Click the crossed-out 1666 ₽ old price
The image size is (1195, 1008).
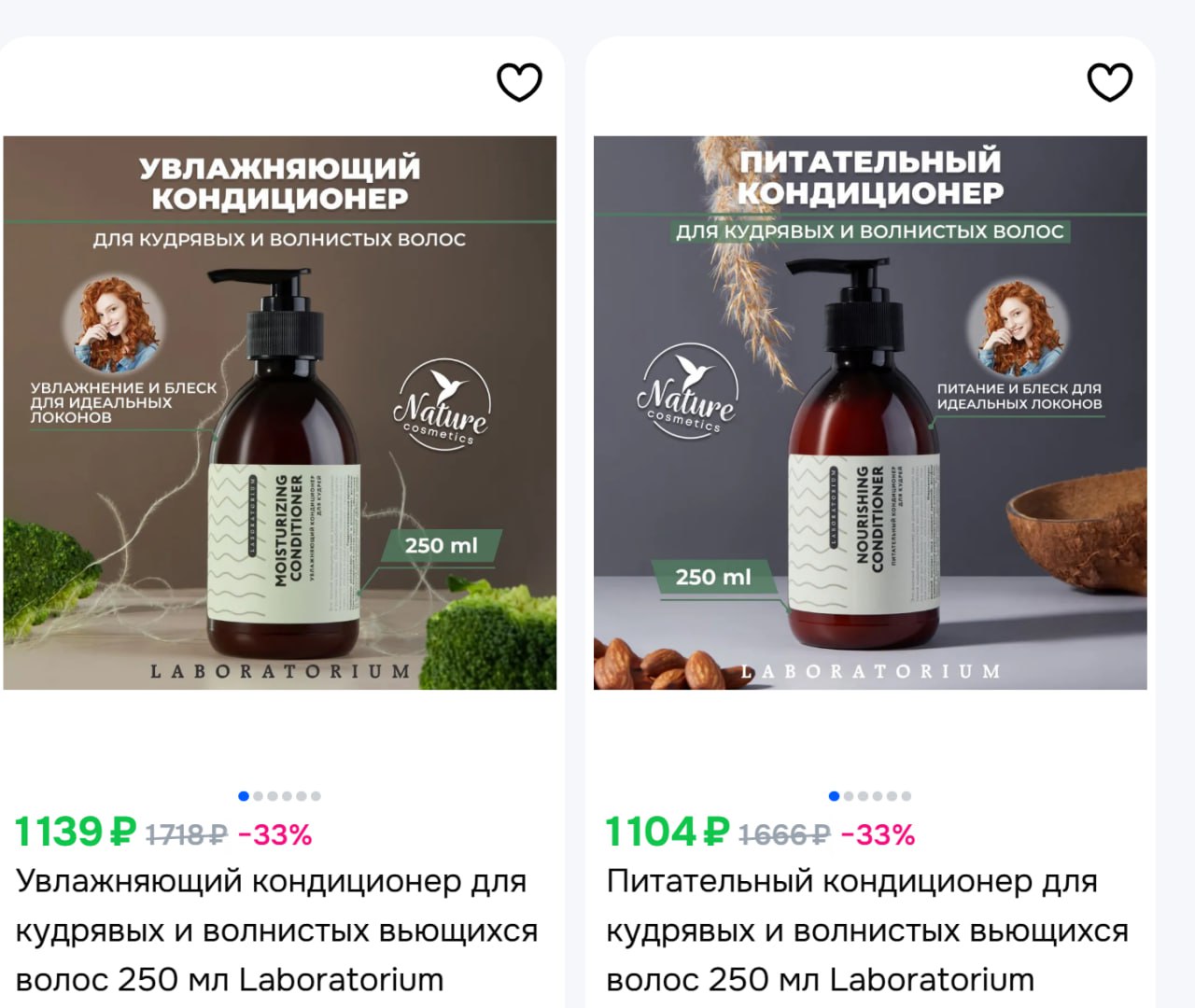[784, 834]
